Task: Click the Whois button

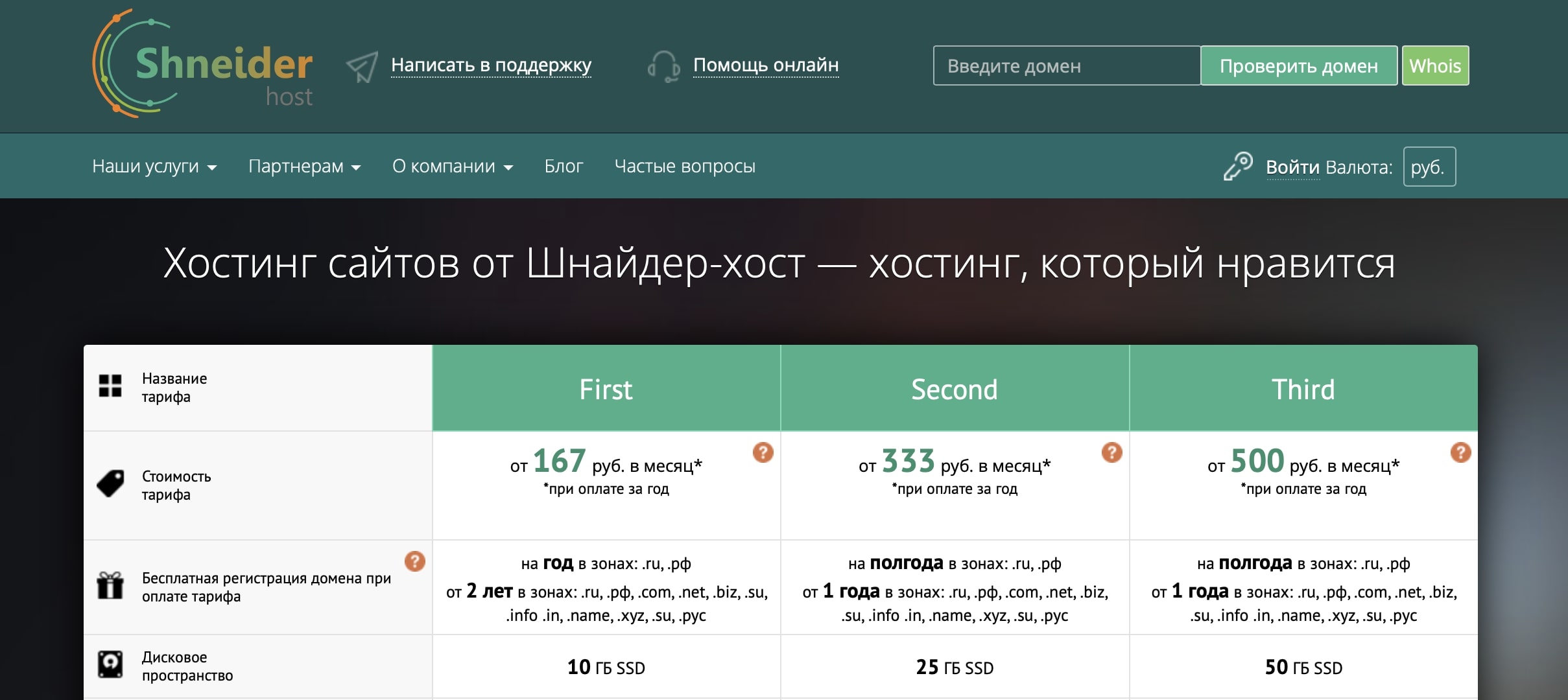Action: click(1435, 65)
